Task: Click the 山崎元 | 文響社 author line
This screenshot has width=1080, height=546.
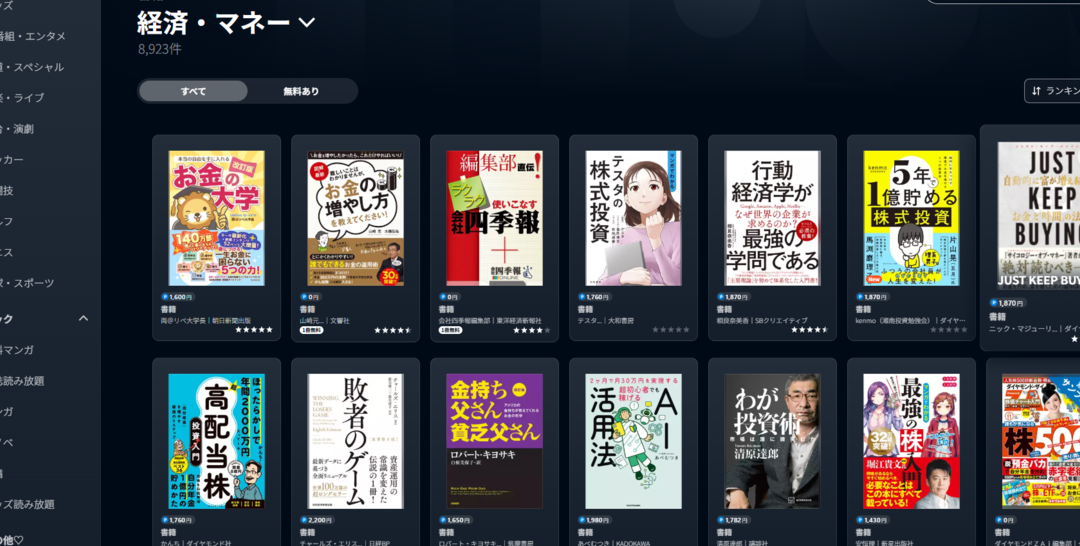Action: (324, 321)
